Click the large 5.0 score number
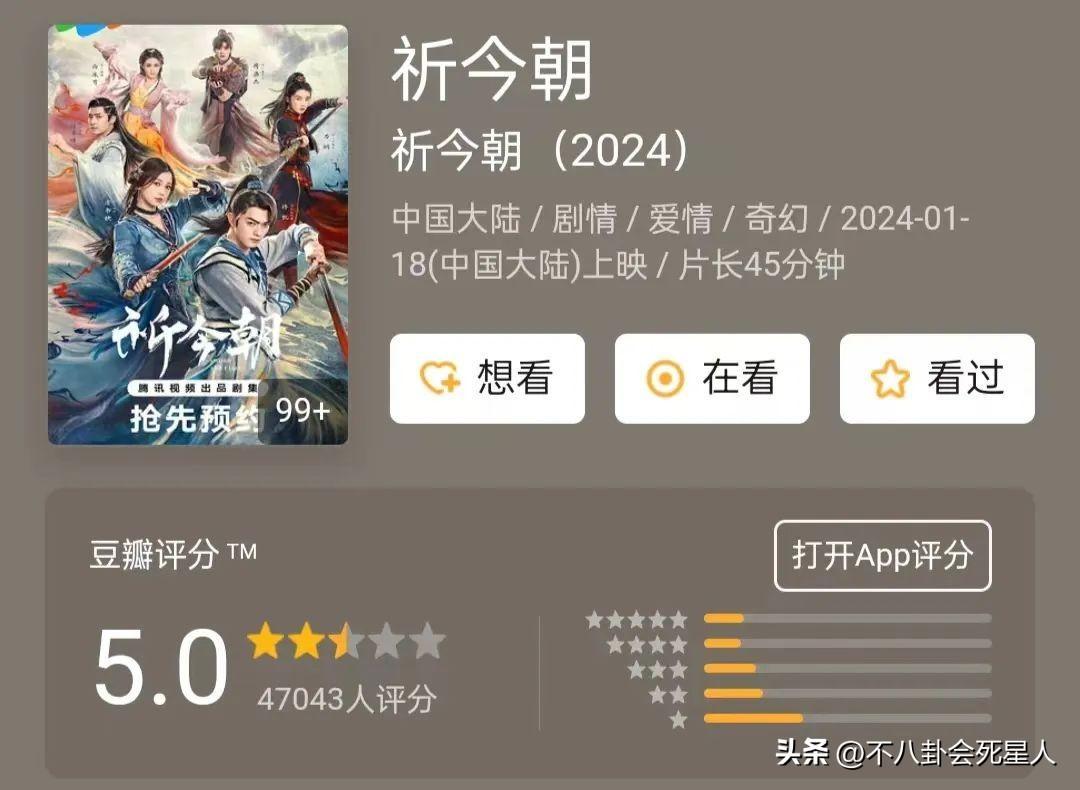This screenshot has height=790, width=1080. tap(161, 667)
